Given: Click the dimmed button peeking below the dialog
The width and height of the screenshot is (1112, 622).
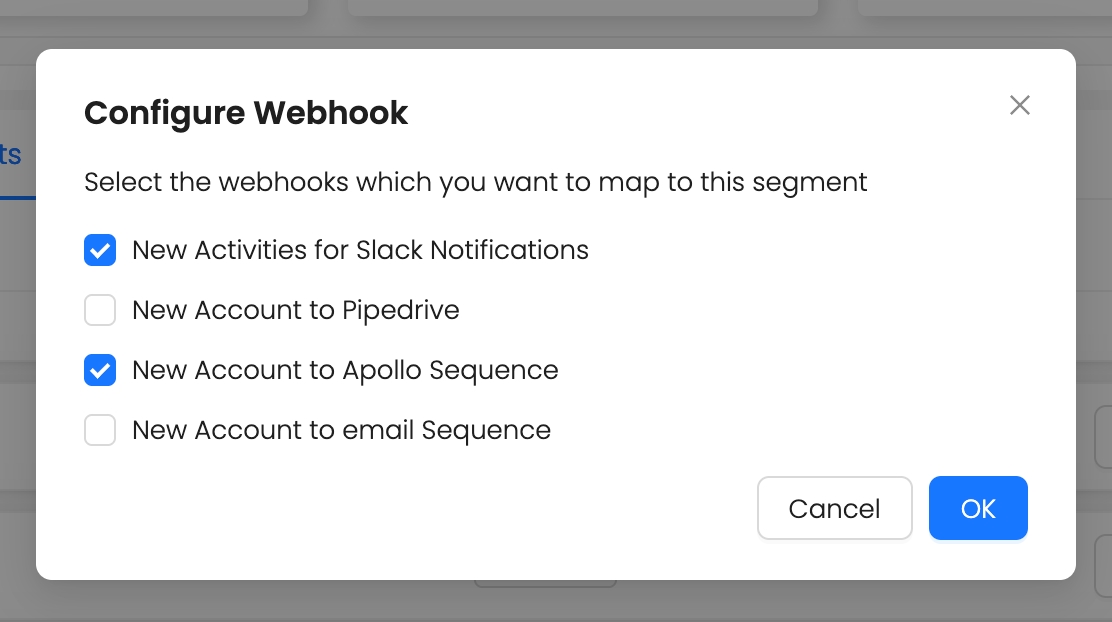Looking at the screenshot, I should coord(545,583).
